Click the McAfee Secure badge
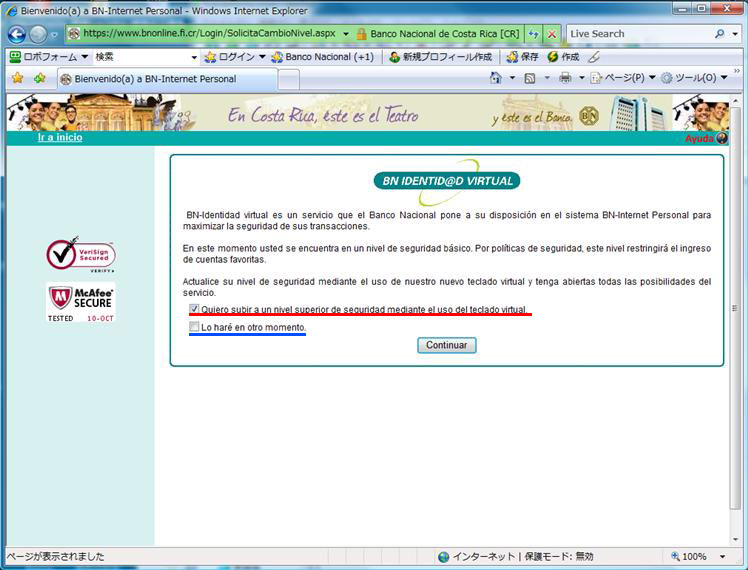 [81, 302]
